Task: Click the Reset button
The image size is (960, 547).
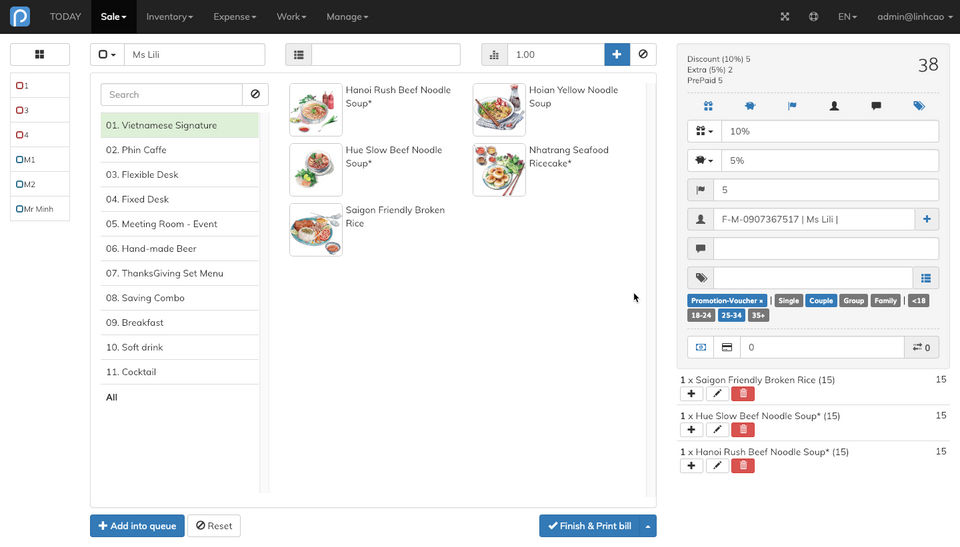Action: pyautogui.click(x=214, y=526)
